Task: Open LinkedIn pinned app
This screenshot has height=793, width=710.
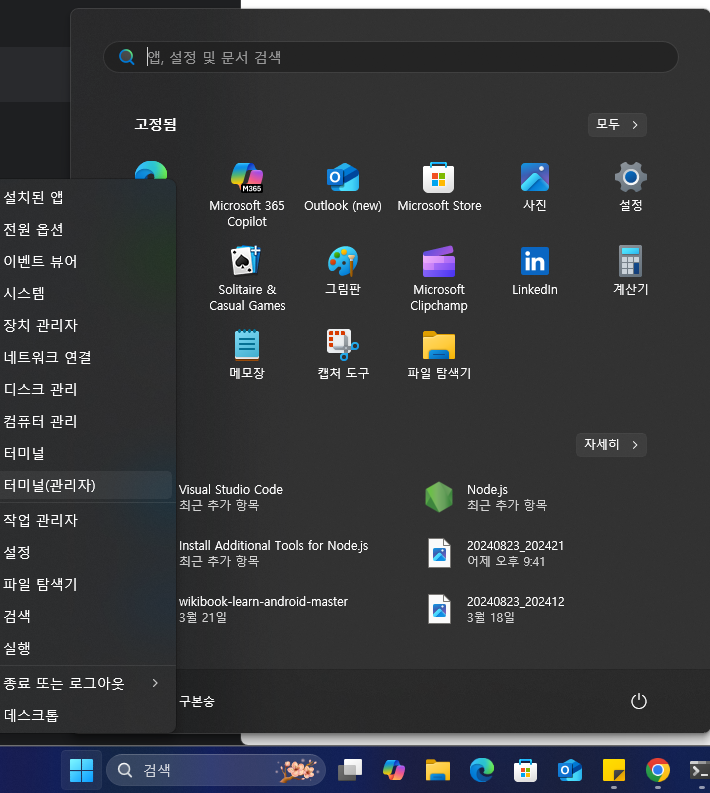Action: click(535, 271)
